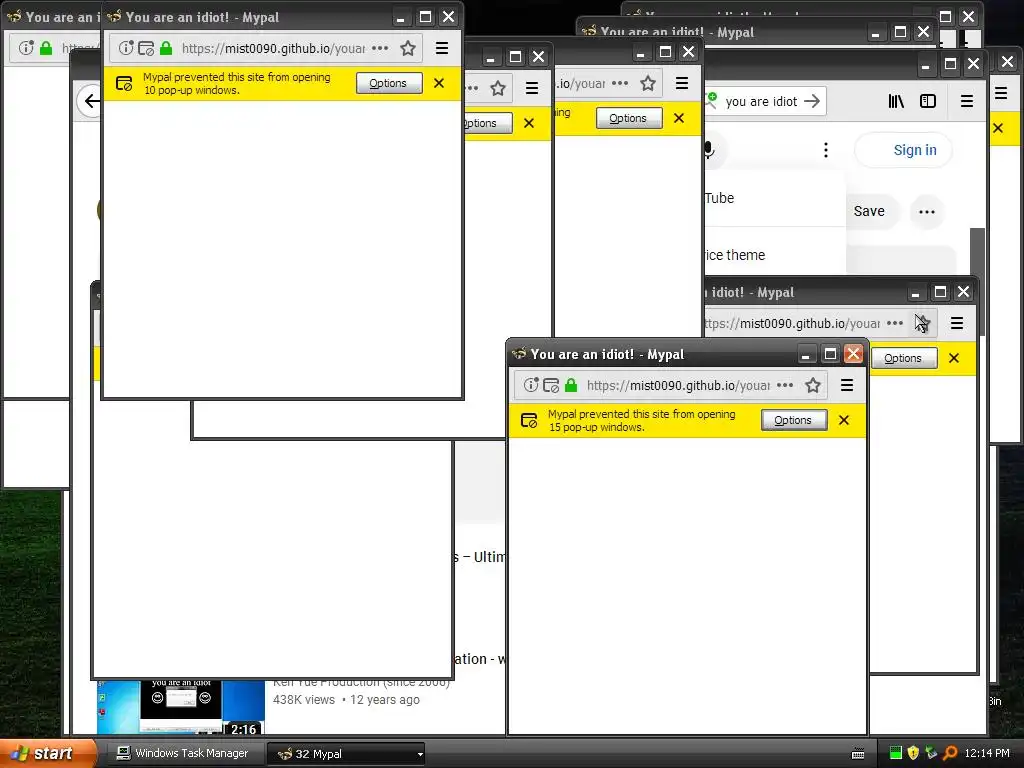The image size is (1024, 768).
Task: Click pop-up blocked icon in 15 pop-up bar
Action: tap(528, 420)
